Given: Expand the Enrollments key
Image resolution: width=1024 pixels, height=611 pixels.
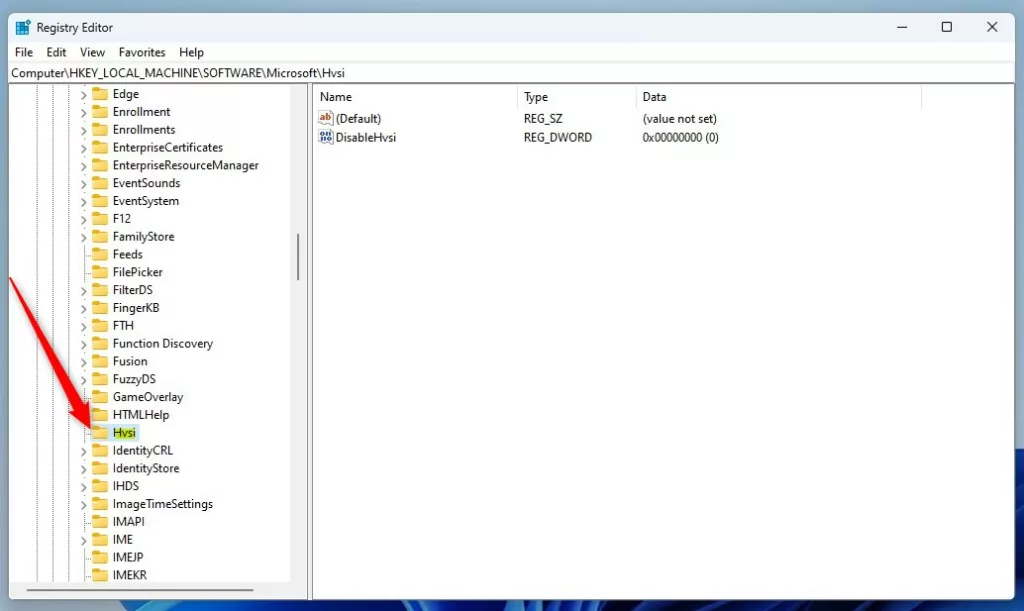Looking at the screenshot, I should click(x=83, y=130).
